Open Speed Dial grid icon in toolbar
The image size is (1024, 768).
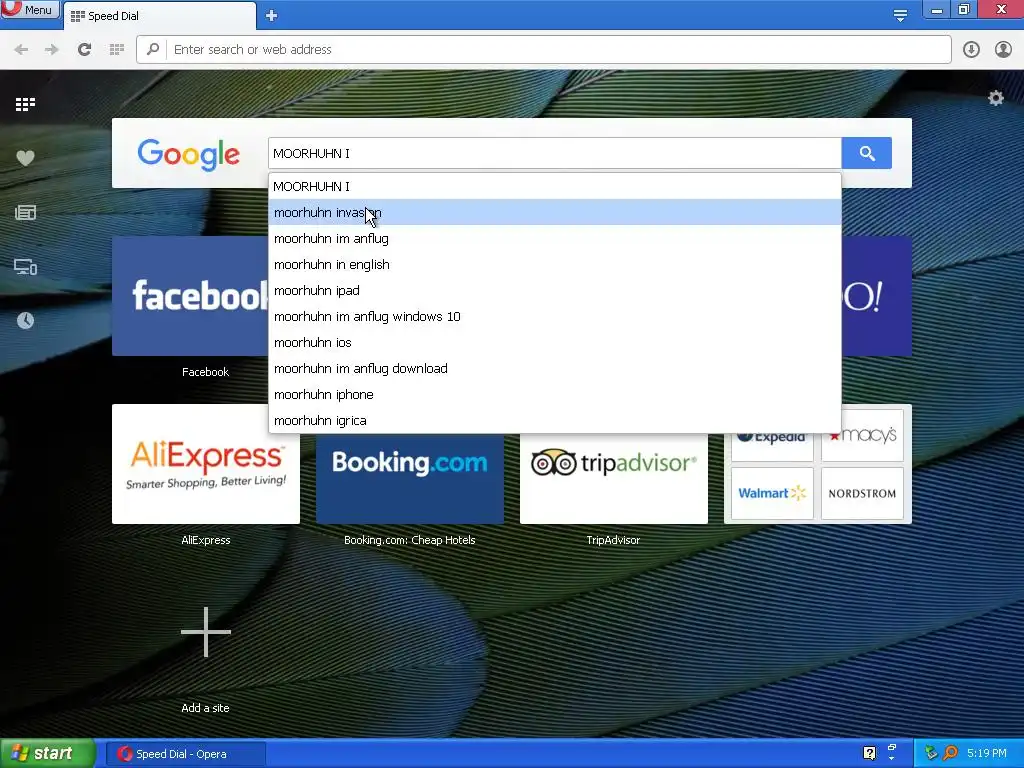117,50
